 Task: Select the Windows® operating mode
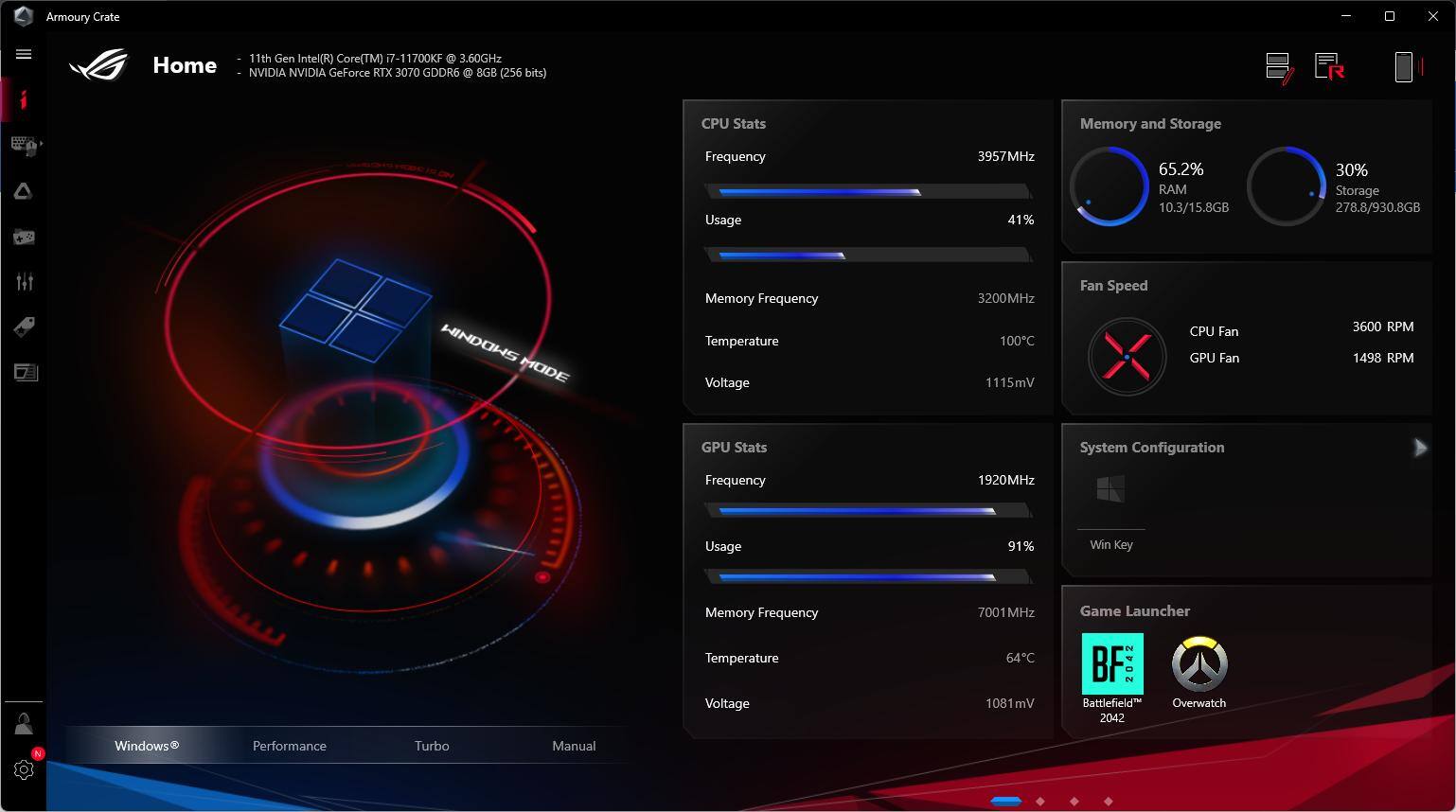point(147,746)
